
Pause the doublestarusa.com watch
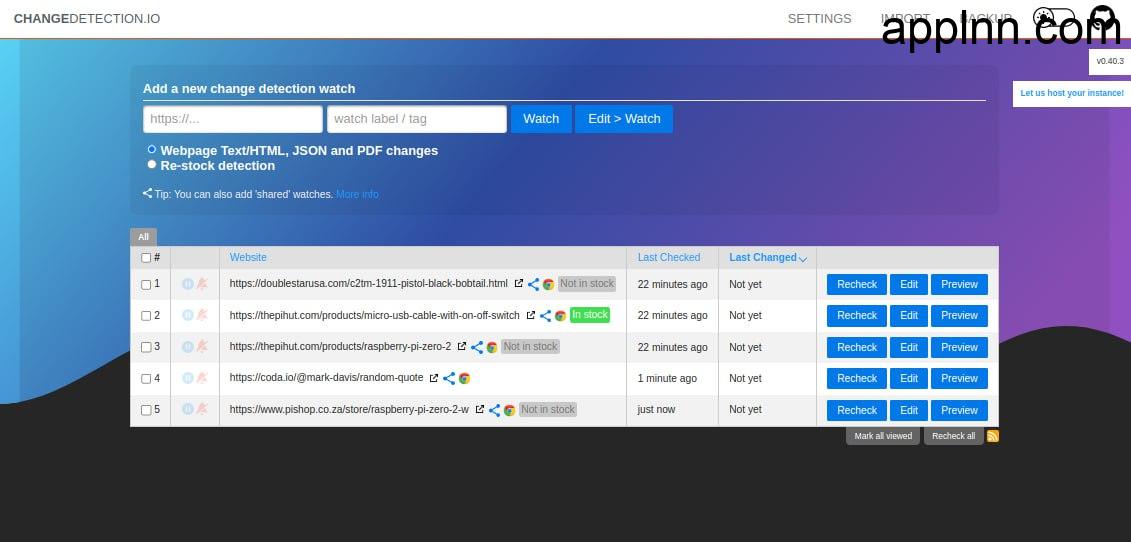(x=188, y=284)
